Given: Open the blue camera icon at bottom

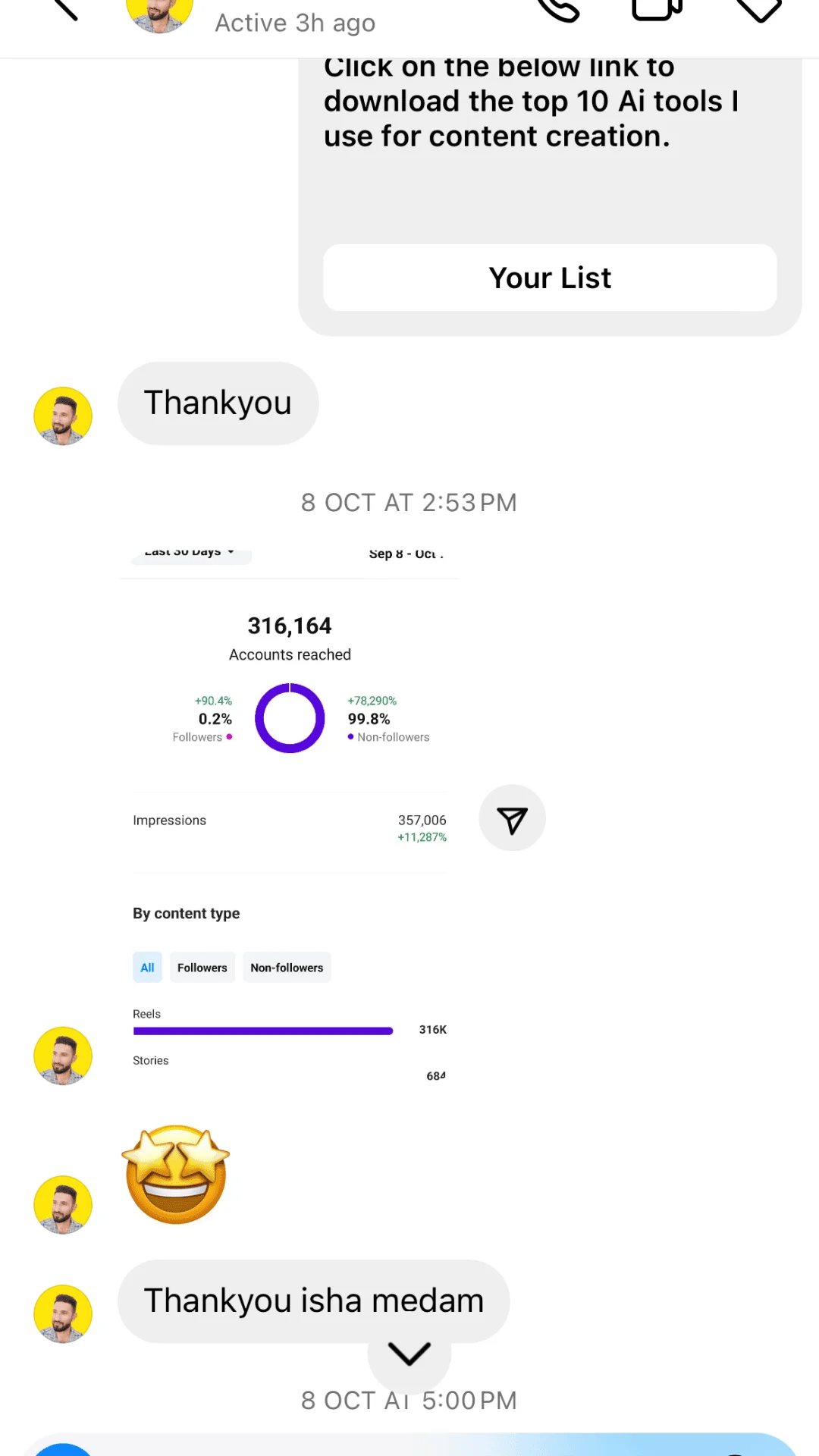Looking at the screenshot, I should click(64, 1448).
